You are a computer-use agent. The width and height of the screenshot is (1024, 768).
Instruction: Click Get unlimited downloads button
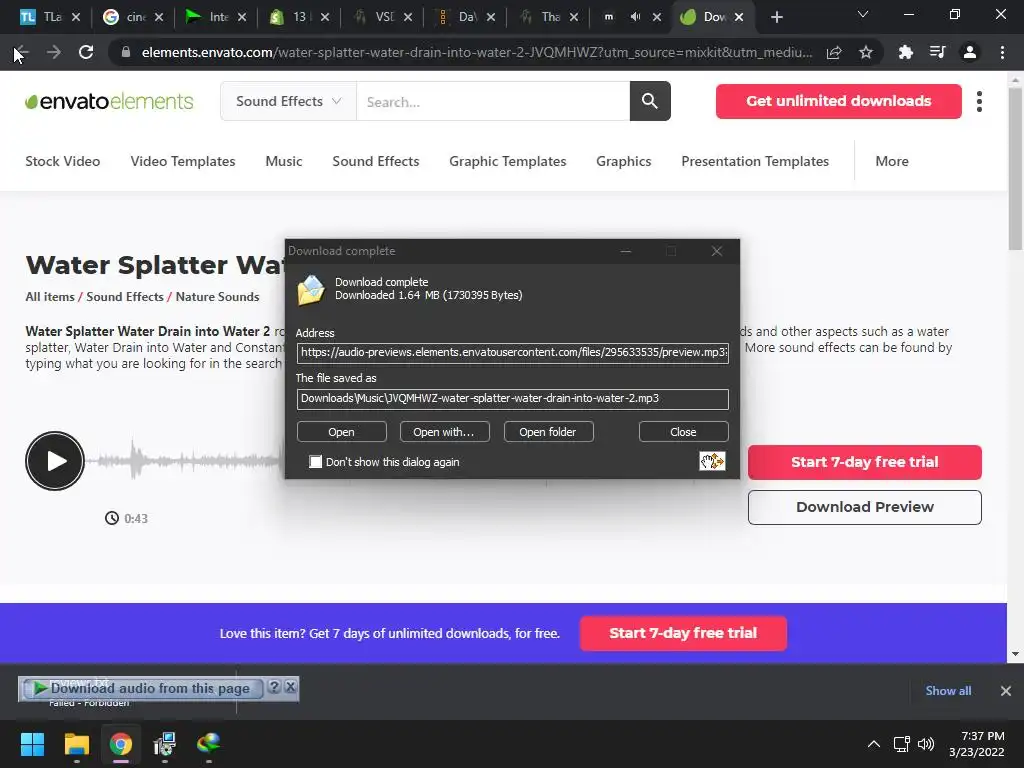839,101
